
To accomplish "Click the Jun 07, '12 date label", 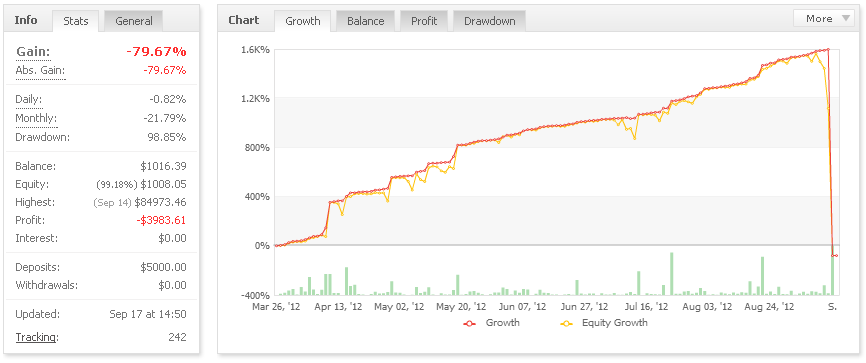I will [522, 306].
